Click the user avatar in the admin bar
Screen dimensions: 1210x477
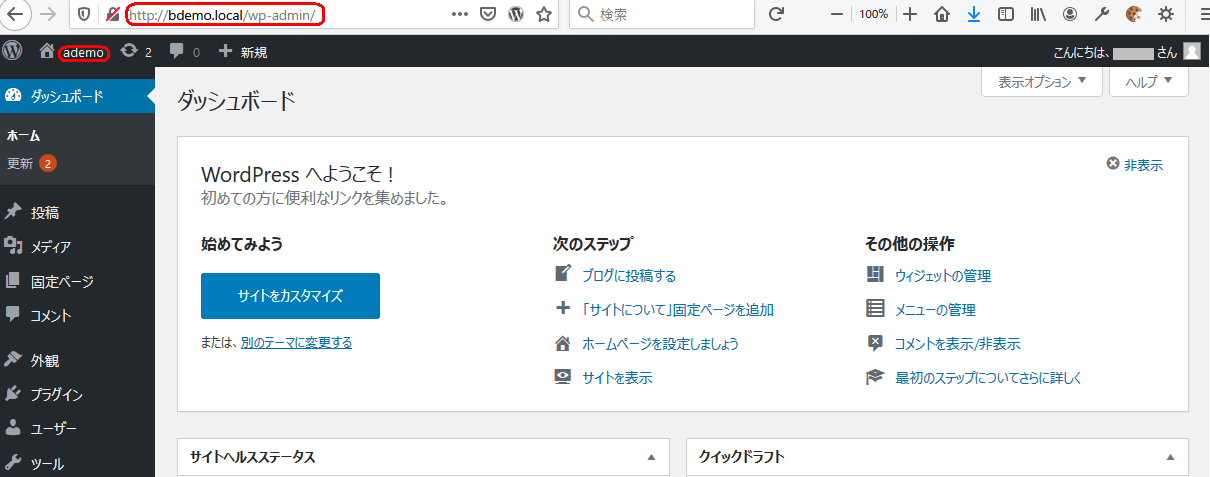pos(1192,51)
